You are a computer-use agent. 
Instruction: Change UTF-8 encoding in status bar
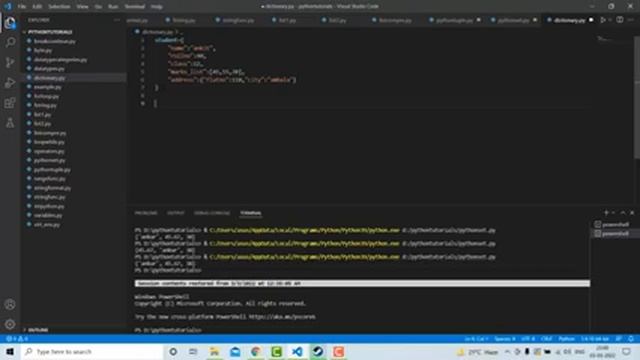(x=528, y=339)
